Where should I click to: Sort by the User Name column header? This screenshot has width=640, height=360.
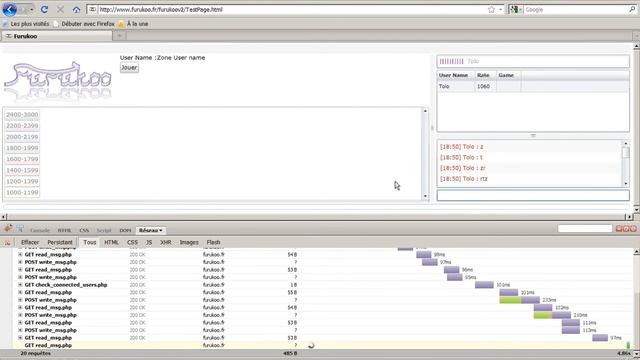(456, 75)
